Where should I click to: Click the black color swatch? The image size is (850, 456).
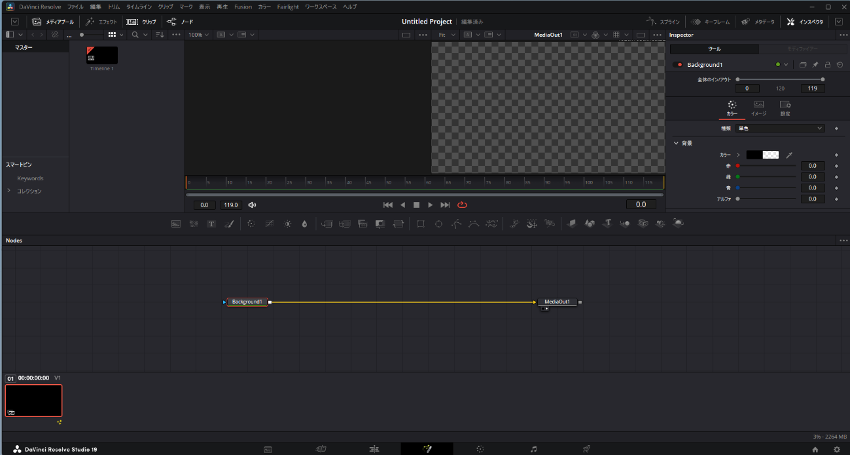click(x=754, y=155)
